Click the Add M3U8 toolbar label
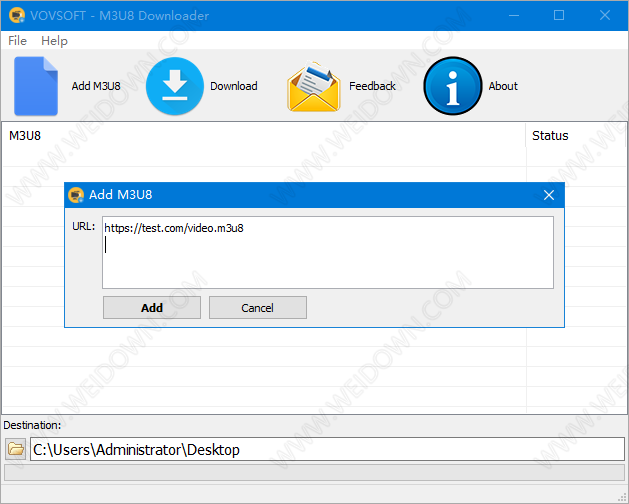629x504 pixels. coord(96,86)
